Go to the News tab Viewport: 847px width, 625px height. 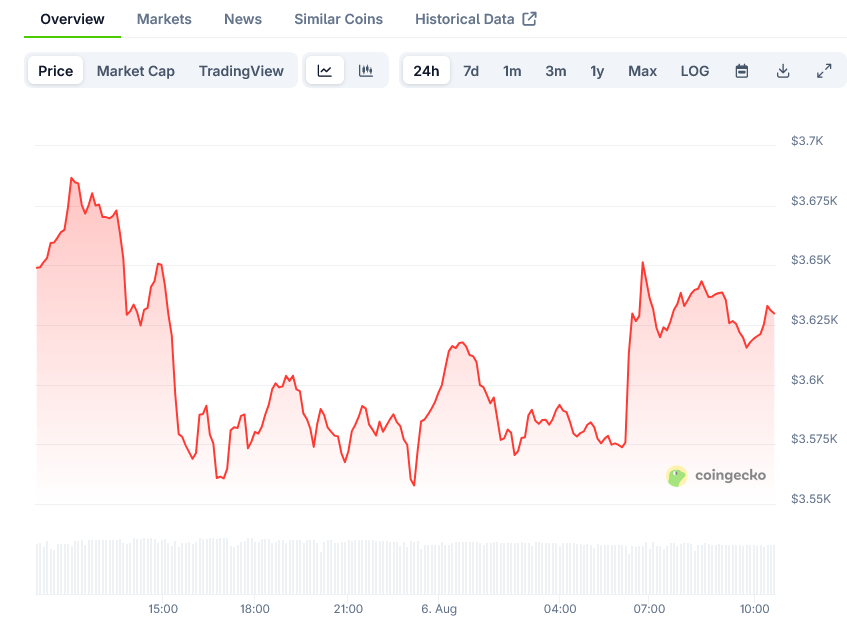click(x=243, y=19)
